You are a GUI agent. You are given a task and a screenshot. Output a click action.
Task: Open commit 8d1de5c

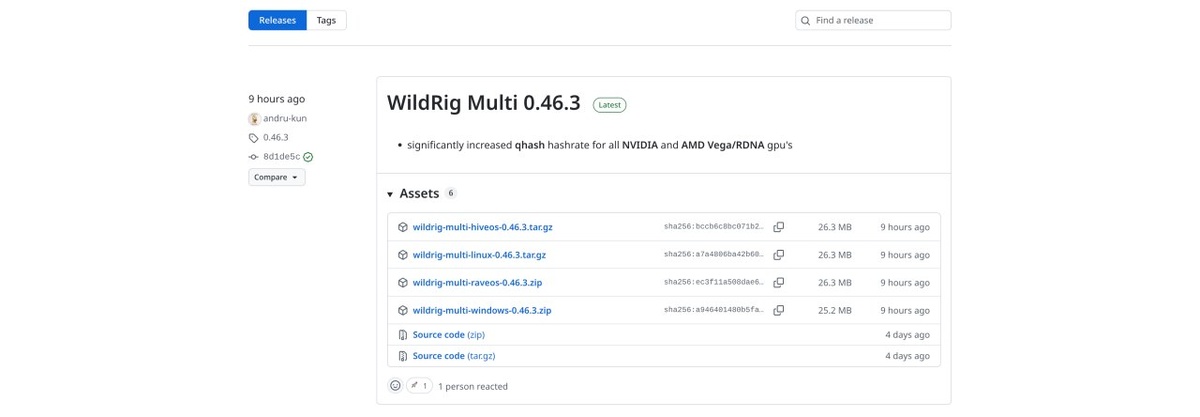coord(281,157)
